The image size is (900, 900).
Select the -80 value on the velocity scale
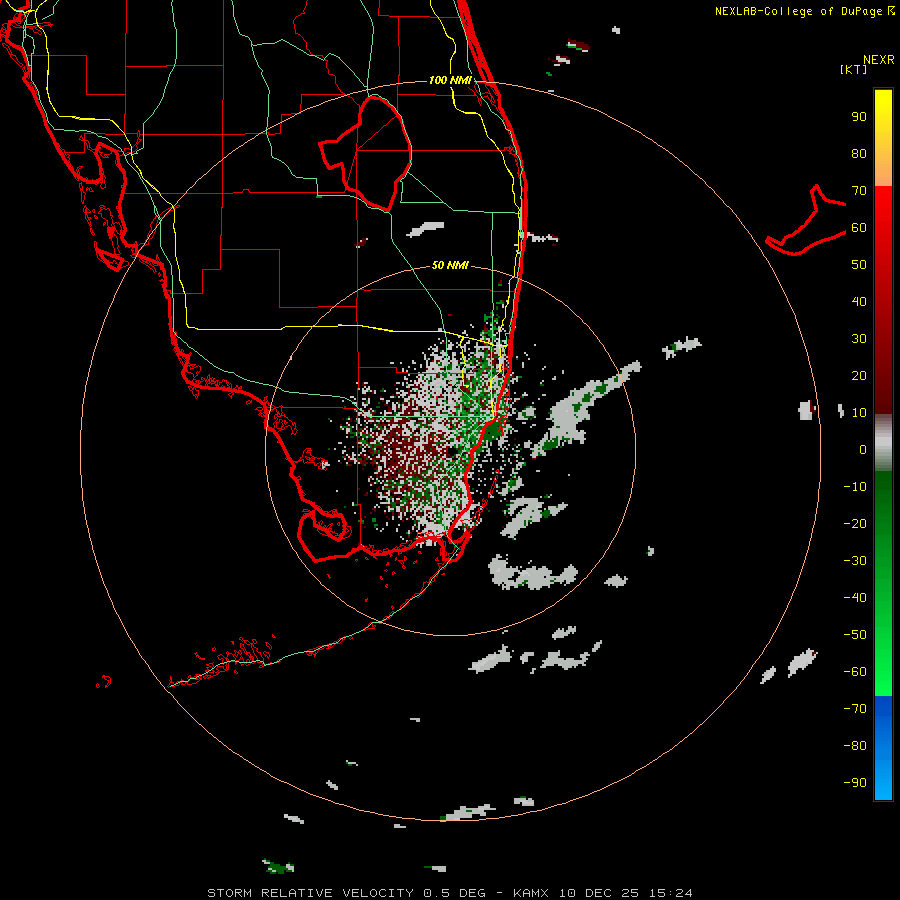click(855, 746)
